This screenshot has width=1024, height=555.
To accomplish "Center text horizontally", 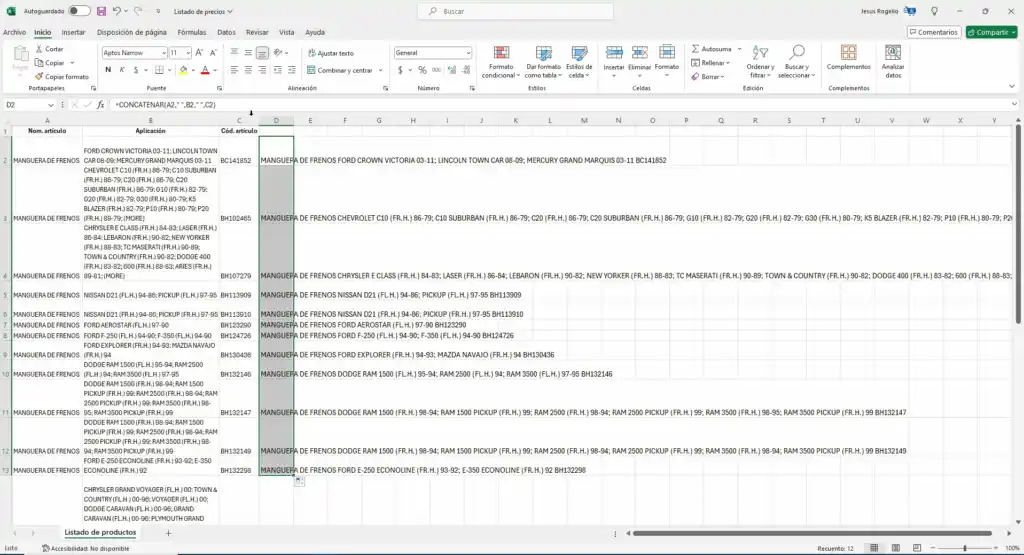I will [x=248, y=70].
